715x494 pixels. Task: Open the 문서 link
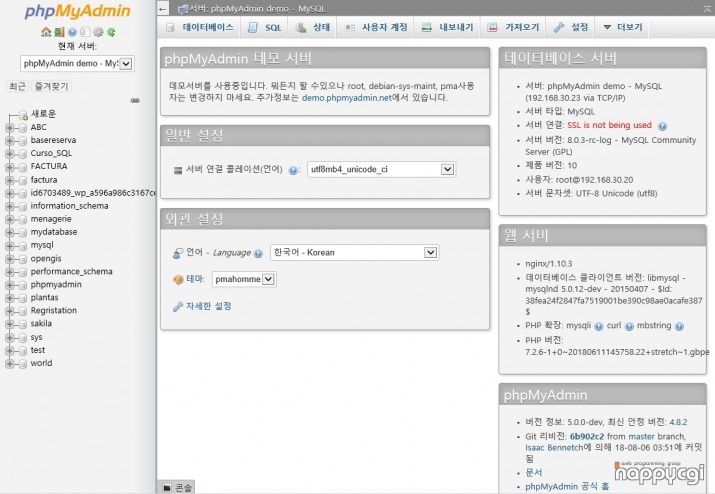[x=534, y=473]
